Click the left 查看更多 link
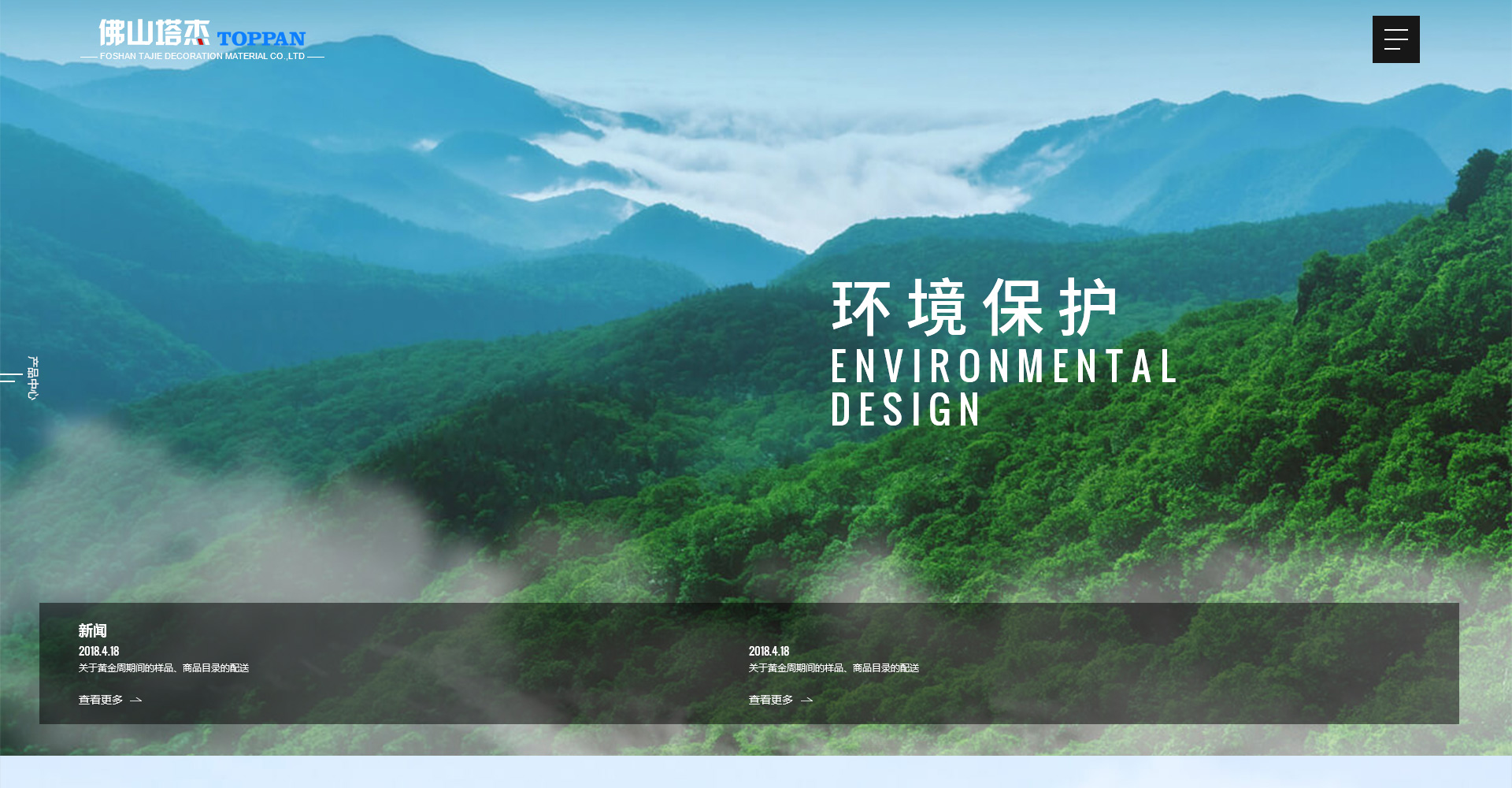Screen dimensions: 1512x788 coord(101,700)
